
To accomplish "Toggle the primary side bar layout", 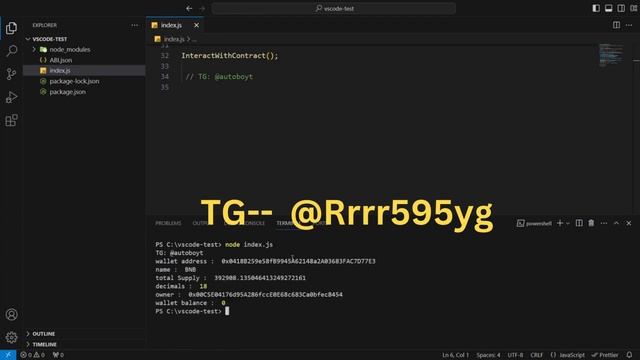I will [x=596, y=8].
